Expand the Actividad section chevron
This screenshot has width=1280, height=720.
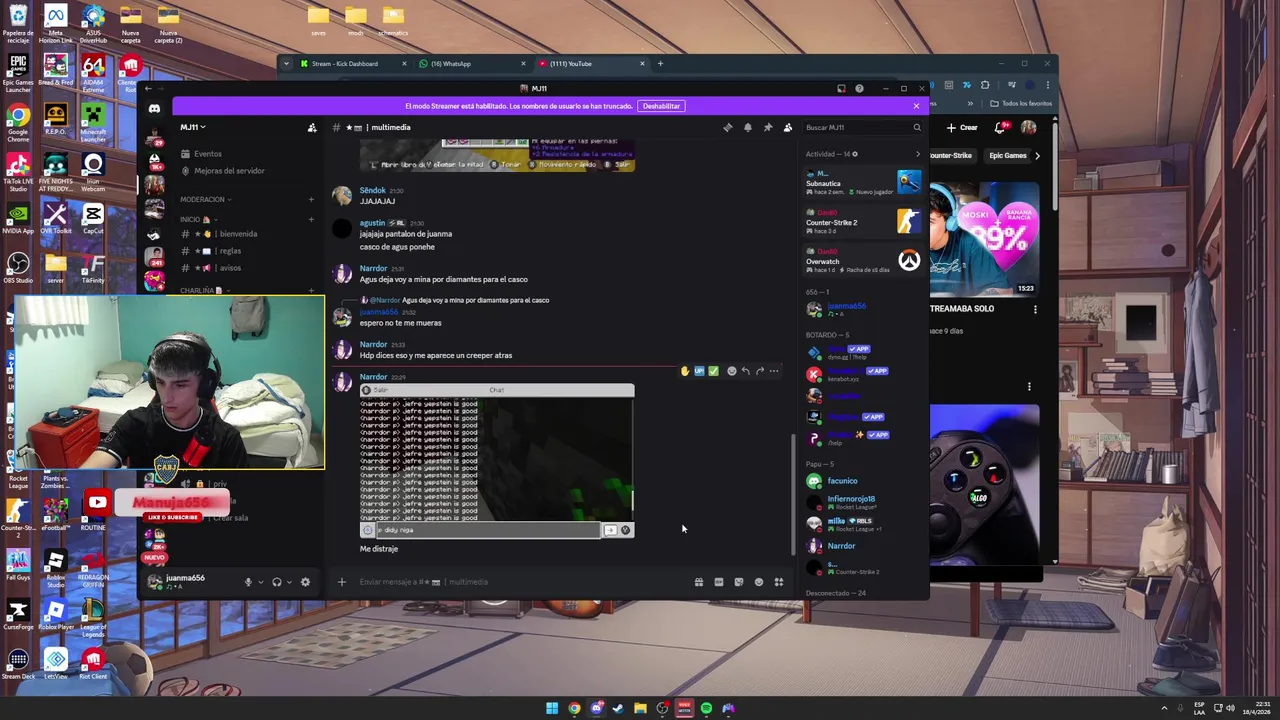pyautogui.click(x=918, y=154)
